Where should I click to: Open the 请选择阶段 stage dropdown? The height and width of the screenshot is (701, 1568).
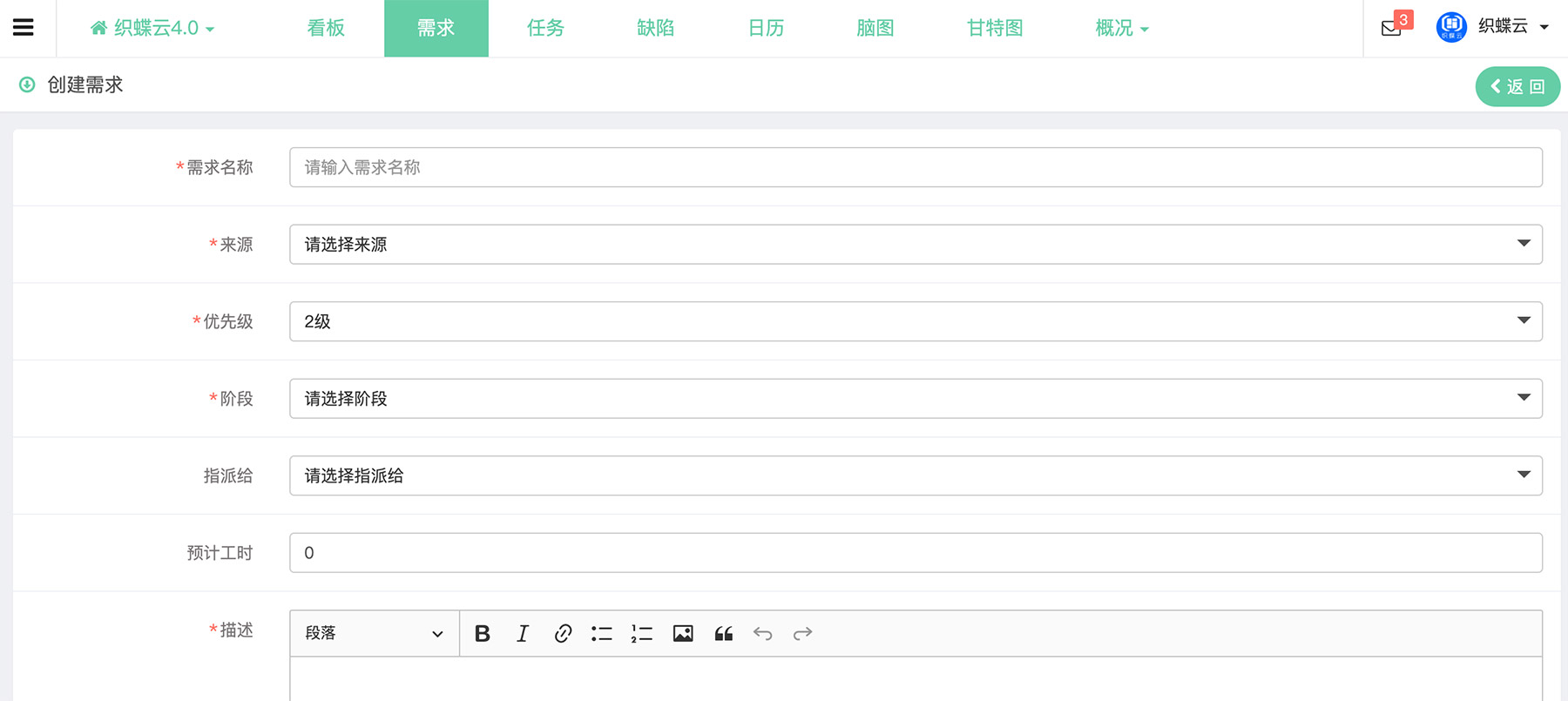click(916, 398)
